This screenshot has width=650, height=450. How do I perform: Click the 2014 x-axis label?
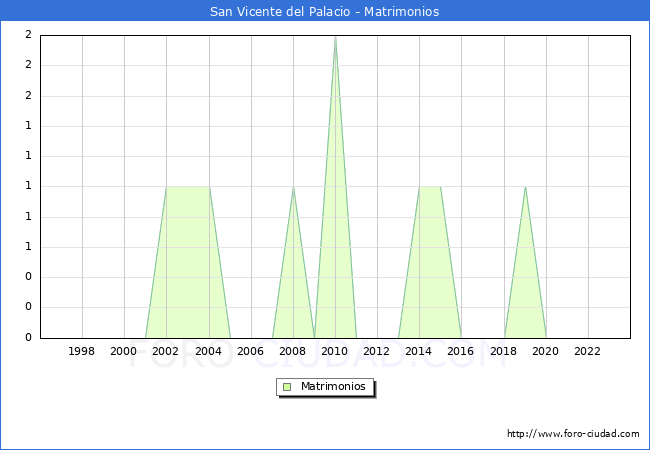tap(419, 351)
